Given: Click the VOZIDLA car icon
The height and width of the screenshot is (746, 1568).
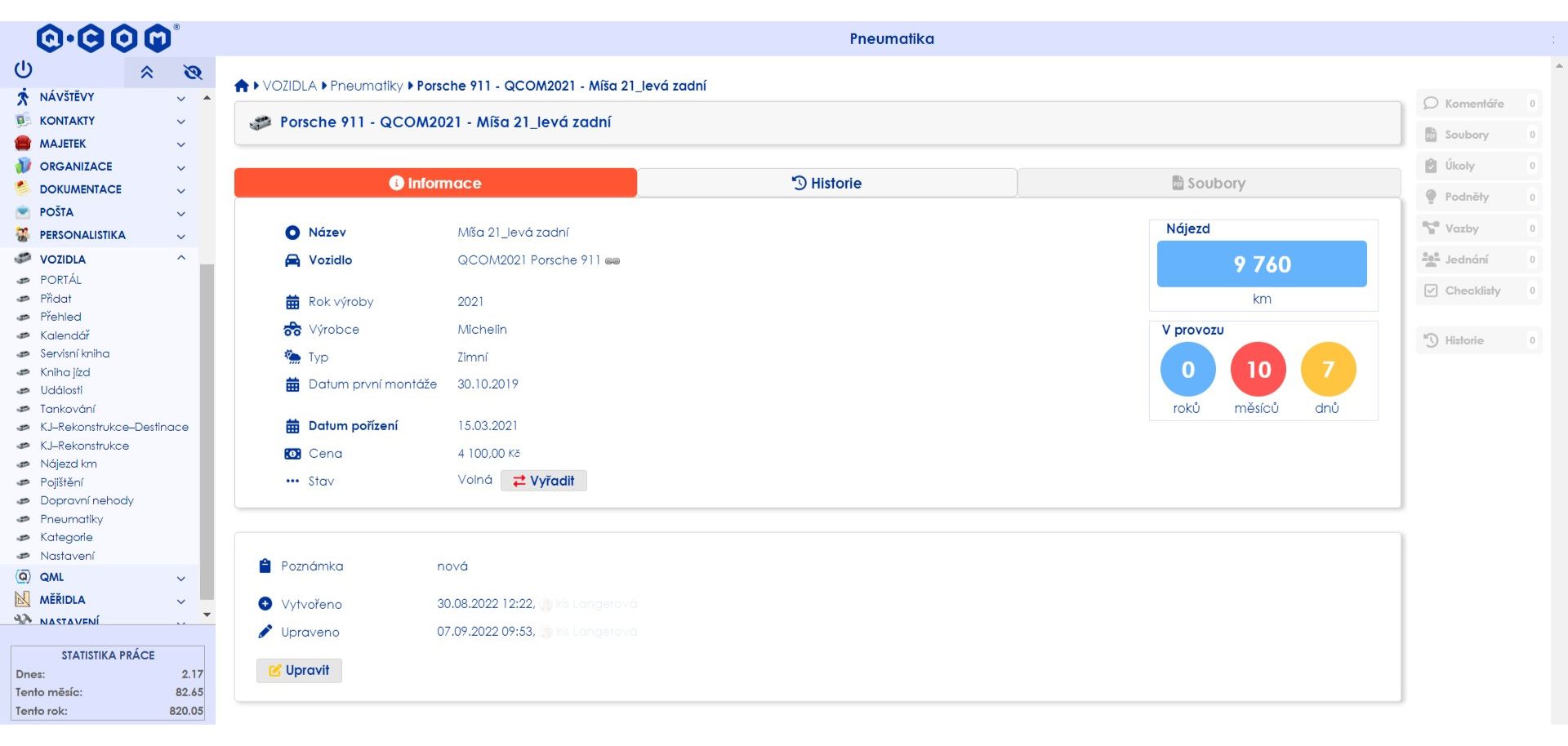Looking at the screenshot, I should (23, 259).
